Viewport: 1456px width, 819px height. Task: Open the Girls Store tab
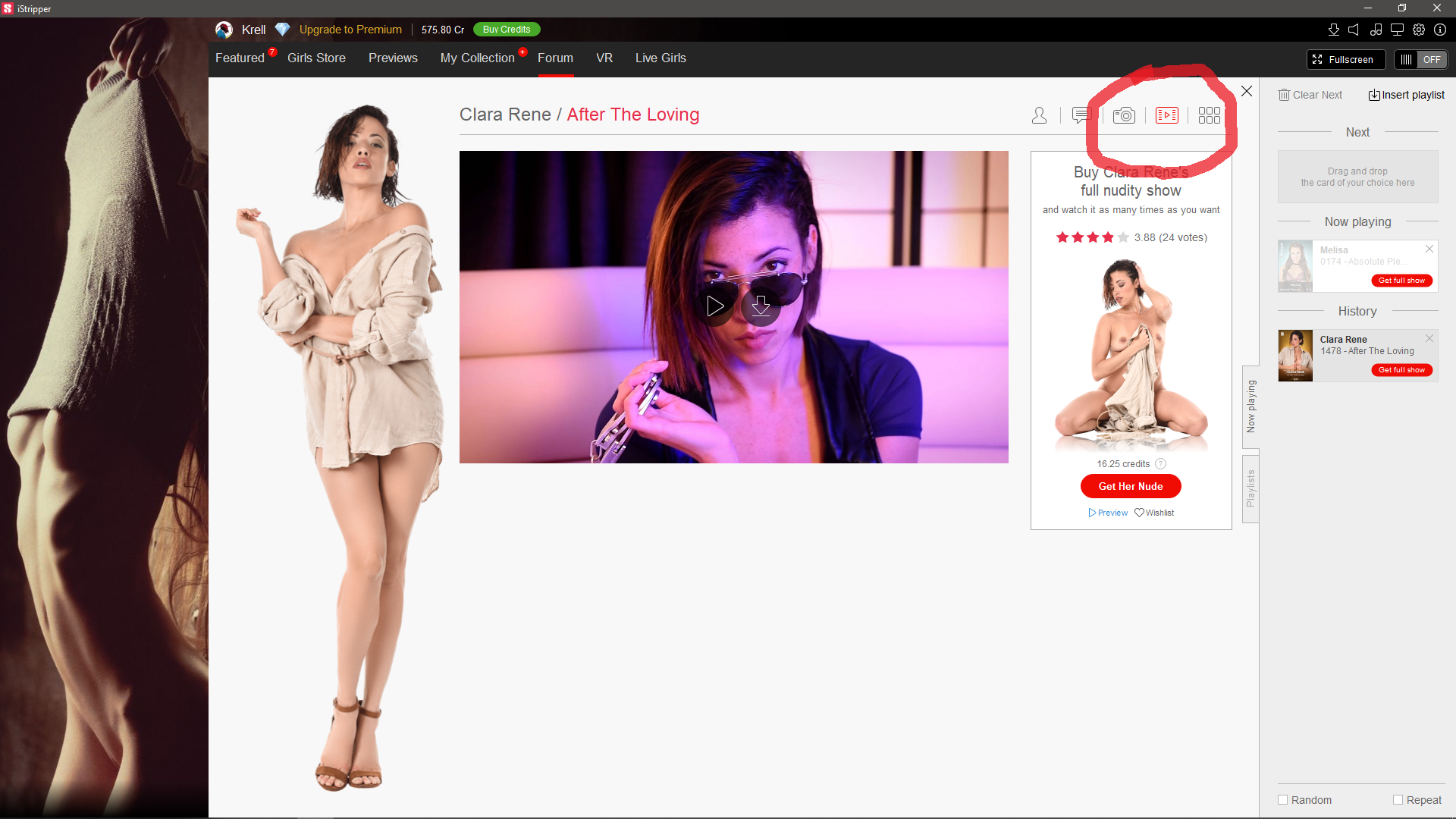click(x=316, y=58)
